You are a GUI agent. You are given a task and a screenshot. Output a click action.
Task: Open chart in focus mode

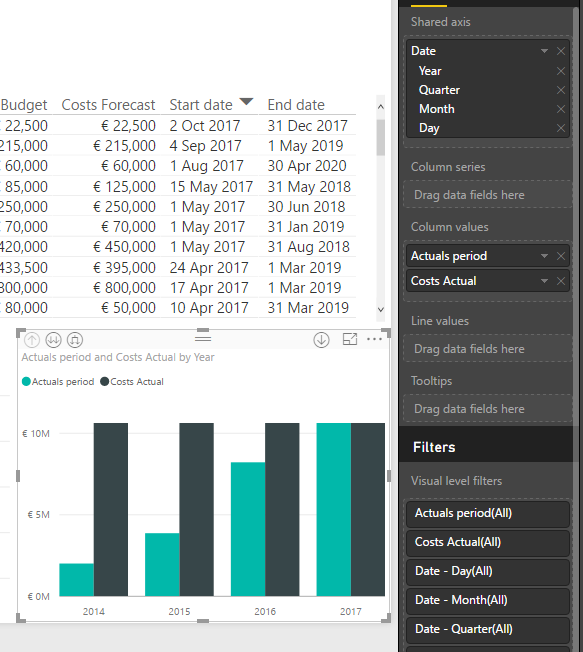tap(350, 339)
